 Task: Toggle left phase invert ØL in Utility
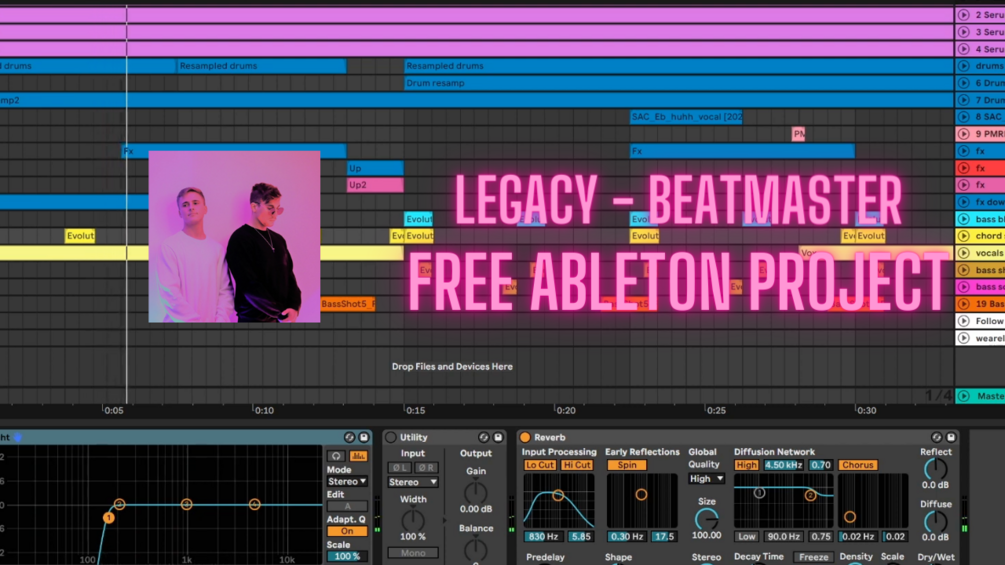[x=399, y=468]
